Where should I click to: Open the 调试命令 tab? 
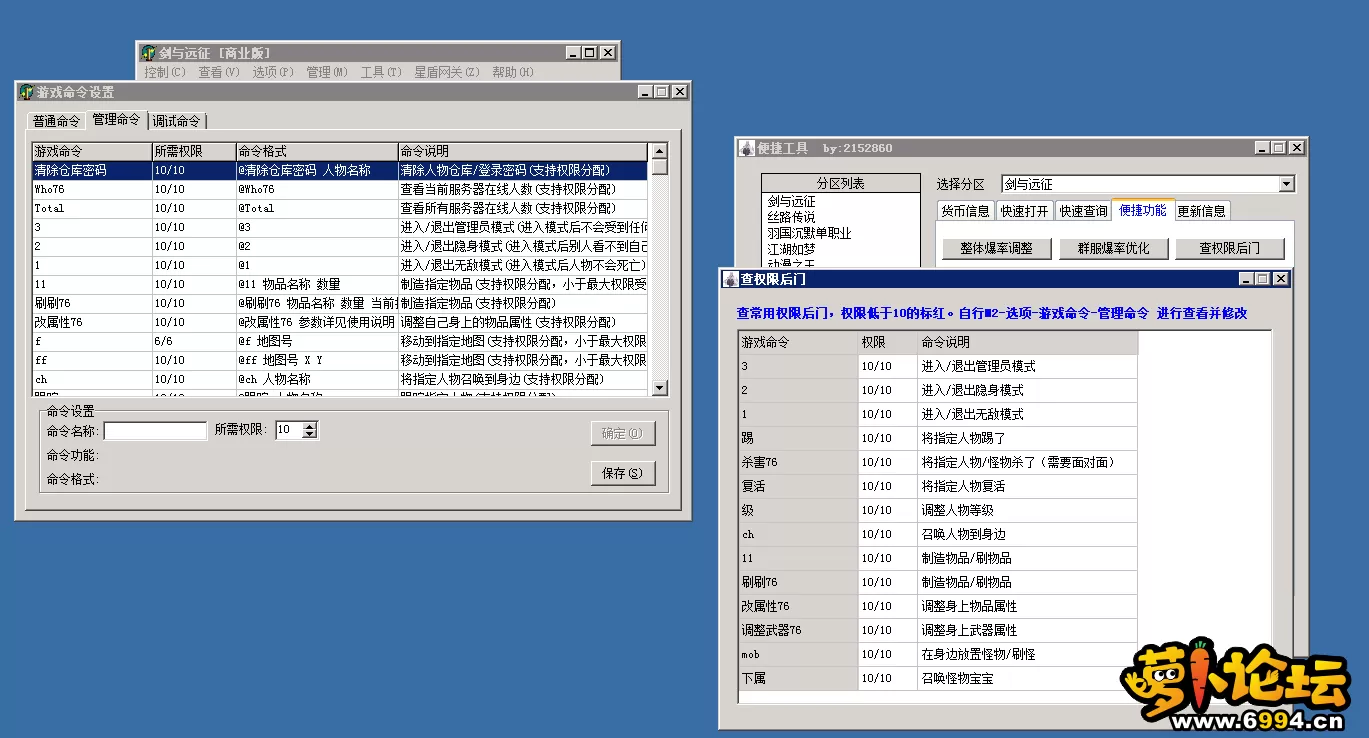pos(177,121)
